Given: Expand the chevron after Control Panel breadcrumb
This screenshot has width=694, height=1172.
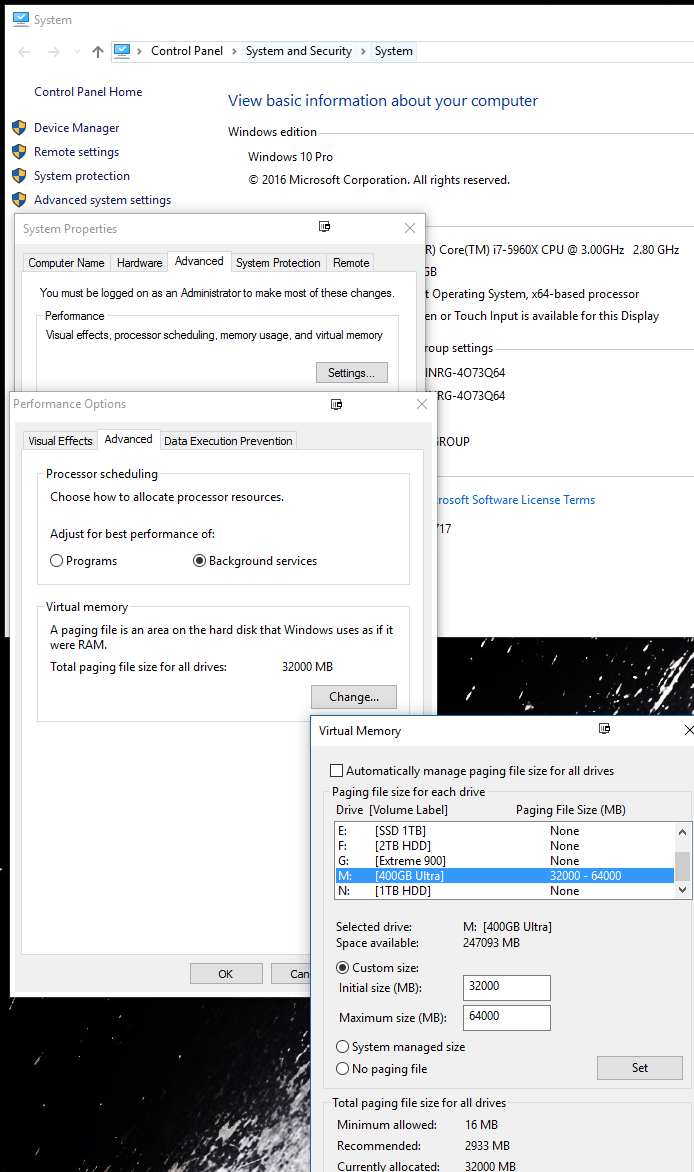Looking at the screenshot, I should point(234,51).
